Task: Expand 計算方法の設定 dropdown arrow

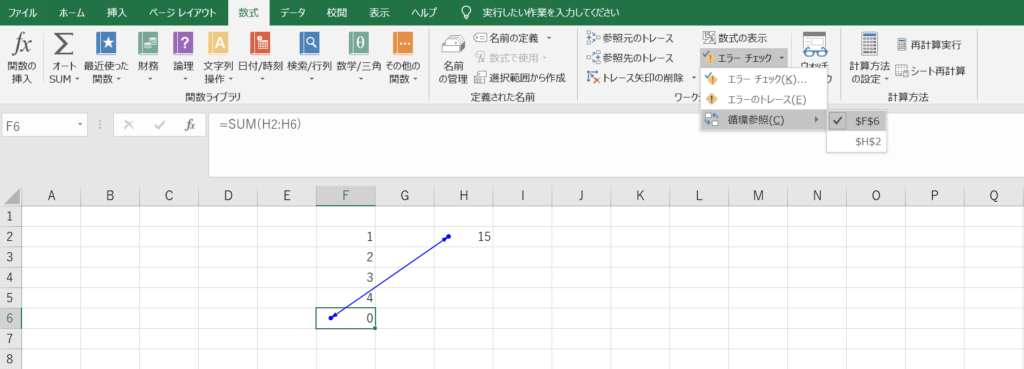Action: (887, 79)
